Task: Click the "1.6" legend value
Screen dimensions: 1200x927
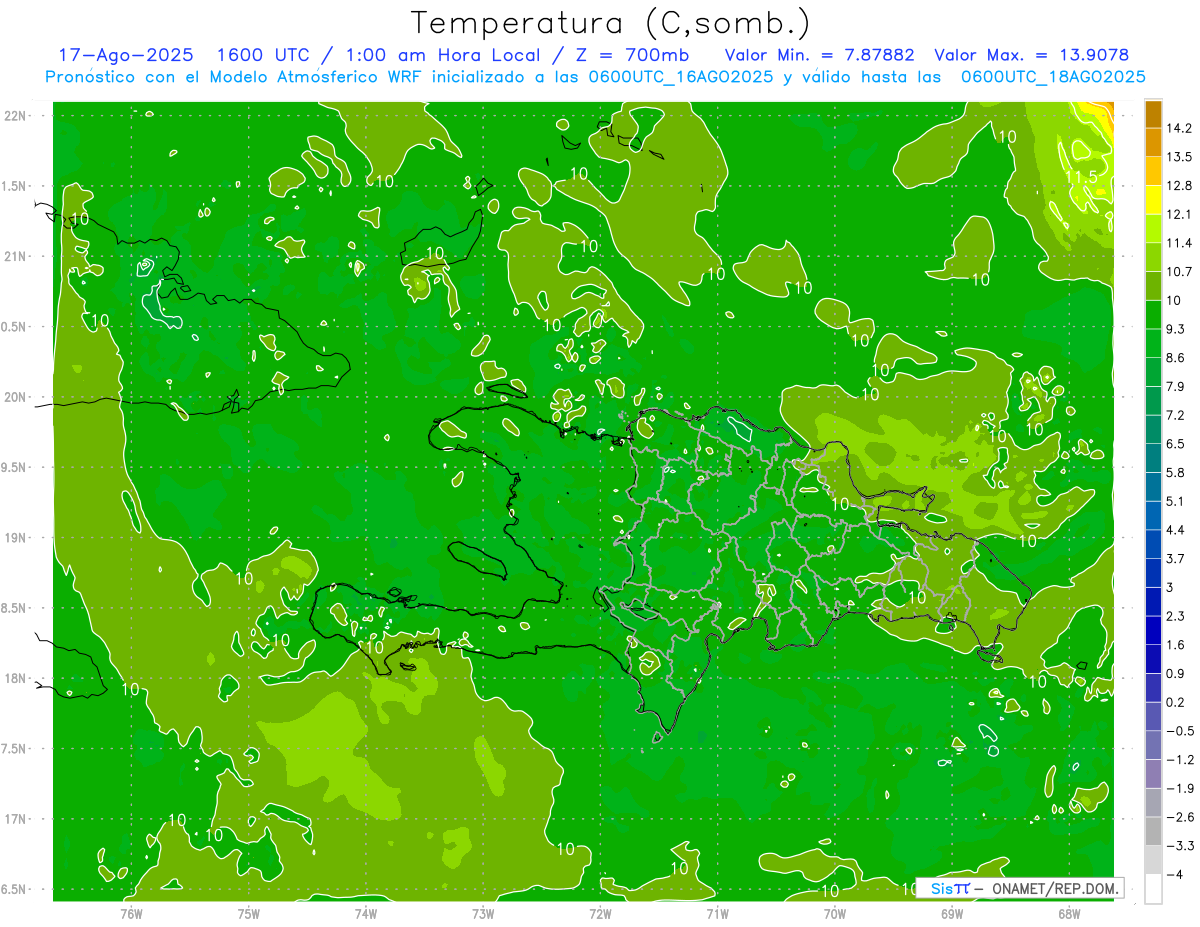Action: [x=1176, y=645]
